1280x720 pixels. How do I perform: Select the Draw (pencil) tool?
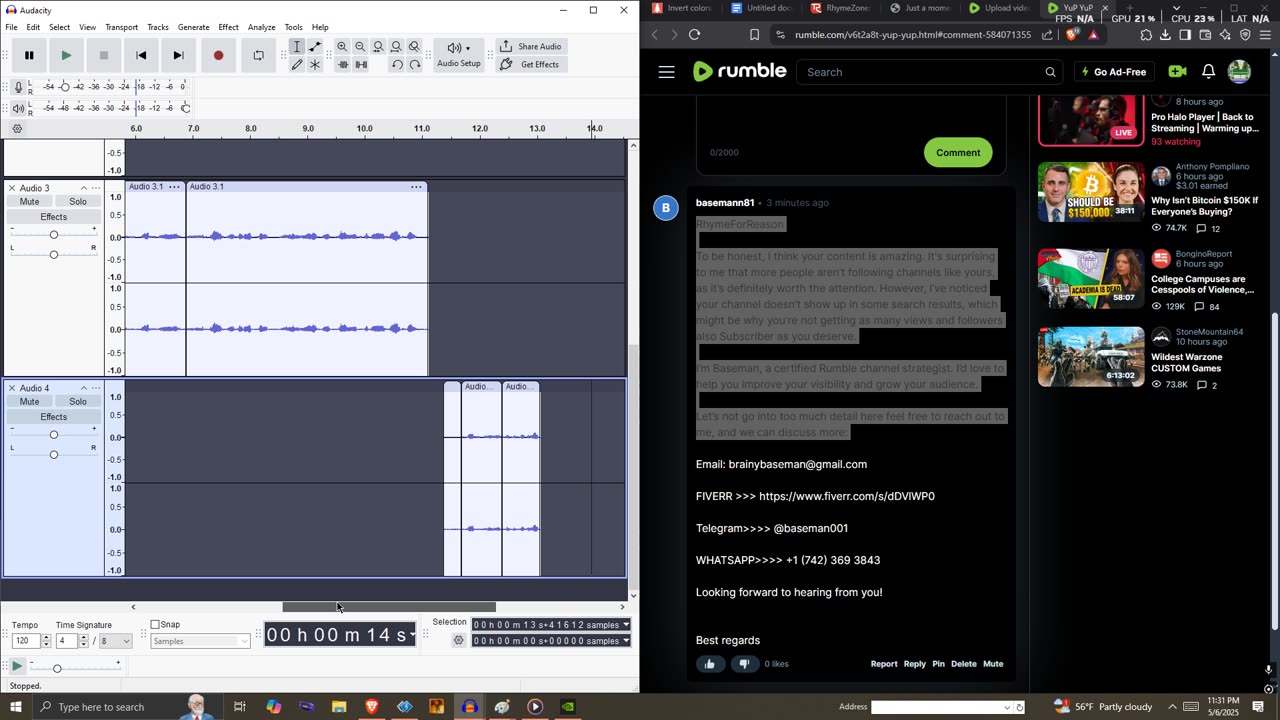(x=297, y=64)
